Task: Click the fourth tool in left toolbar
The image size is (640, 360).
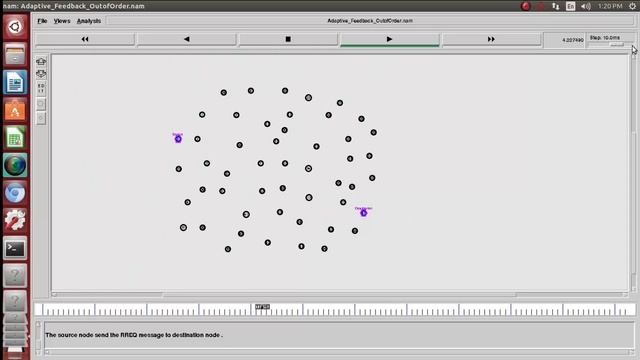Action: tap(41, 104)
